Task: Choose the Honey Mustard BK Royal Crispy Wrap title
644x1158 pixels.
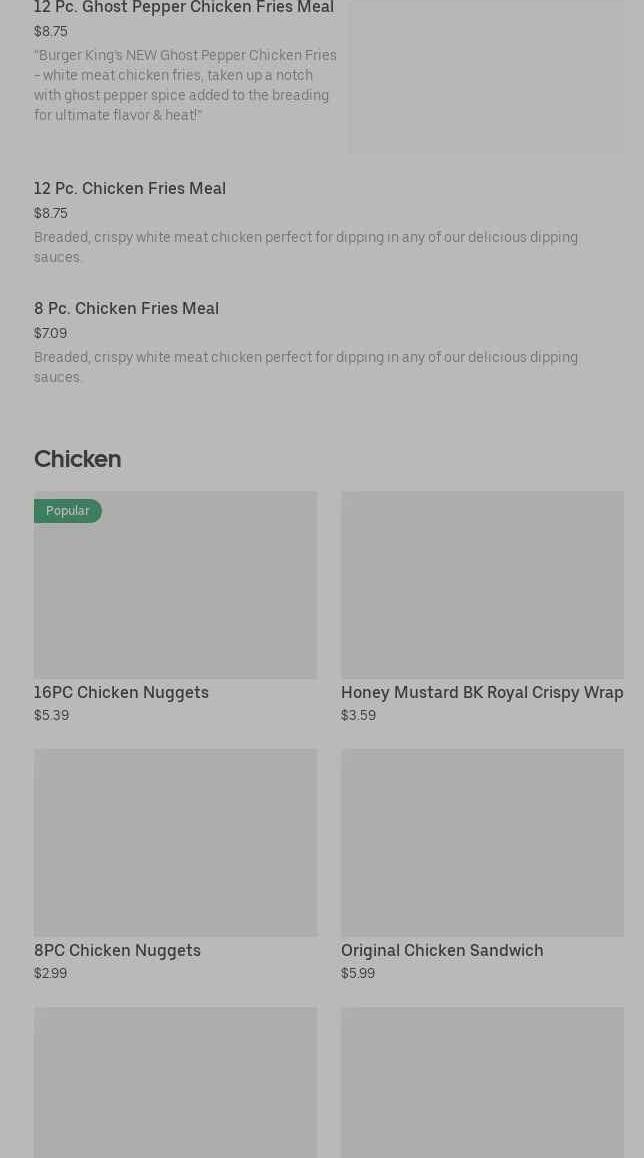Action: (x=482, y=692)
